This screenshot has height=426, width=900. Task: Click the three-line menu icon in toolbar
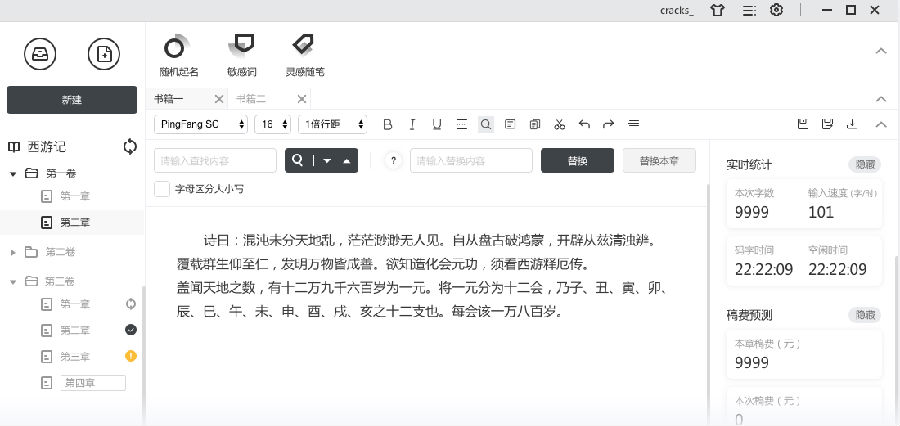(x=634, y=123)
